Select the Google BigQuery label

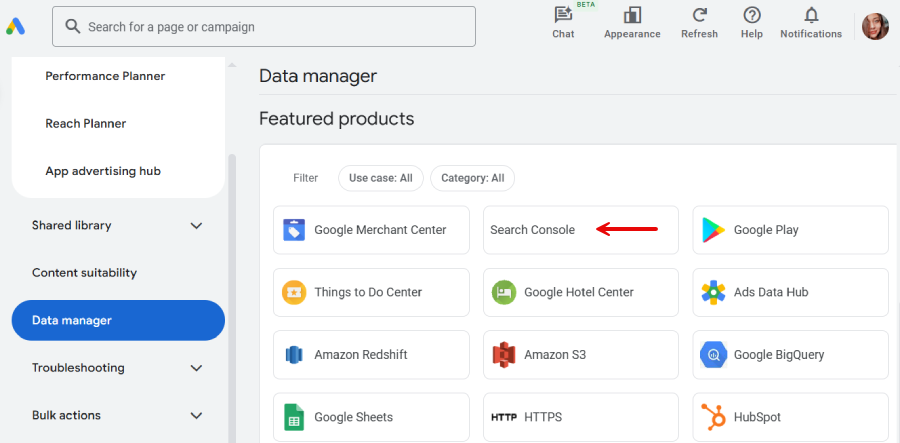click(779, 355)
